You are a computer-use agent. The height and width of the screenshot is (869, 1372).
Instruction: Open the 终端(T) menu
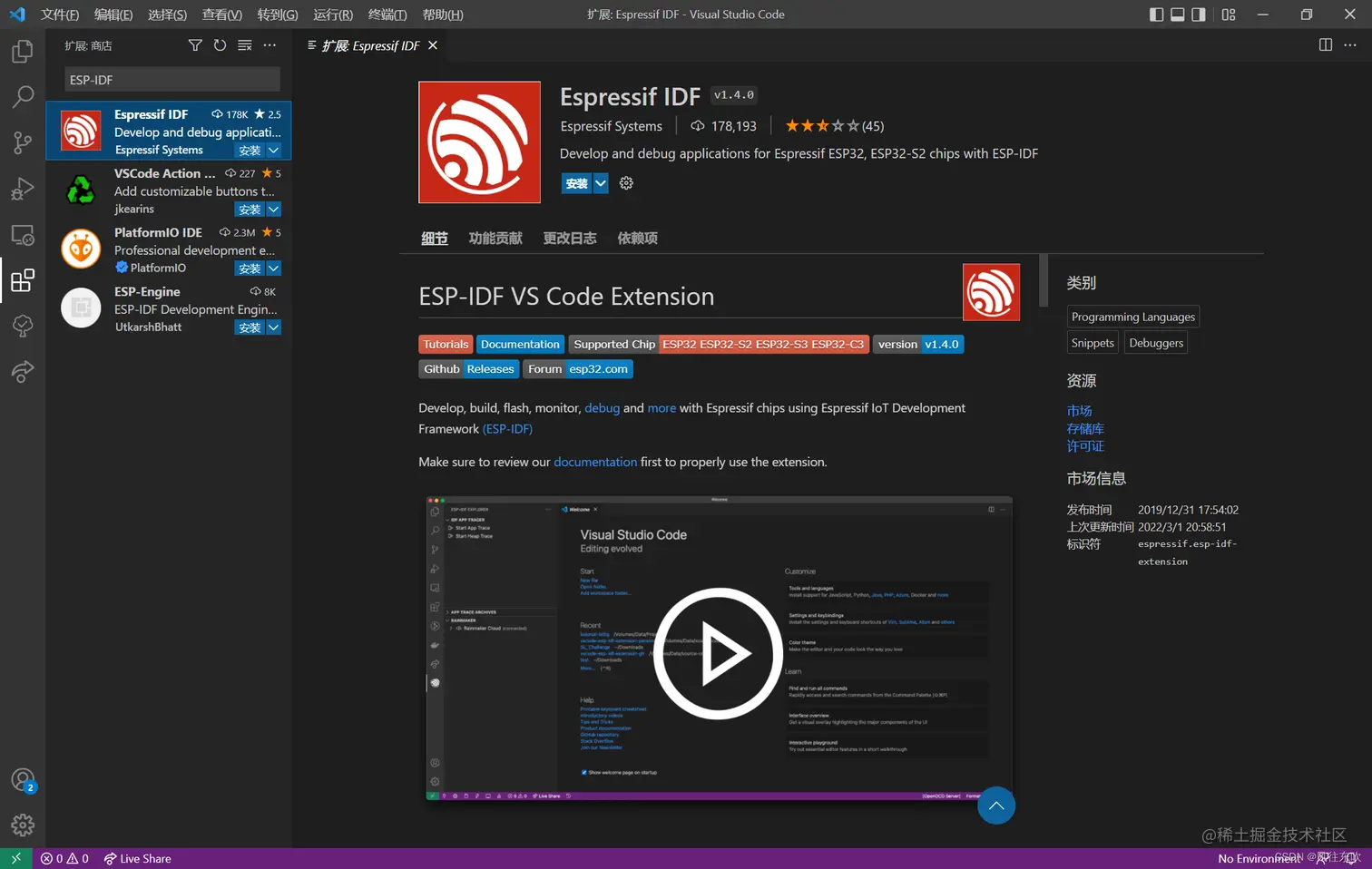[x=387, y=15]
